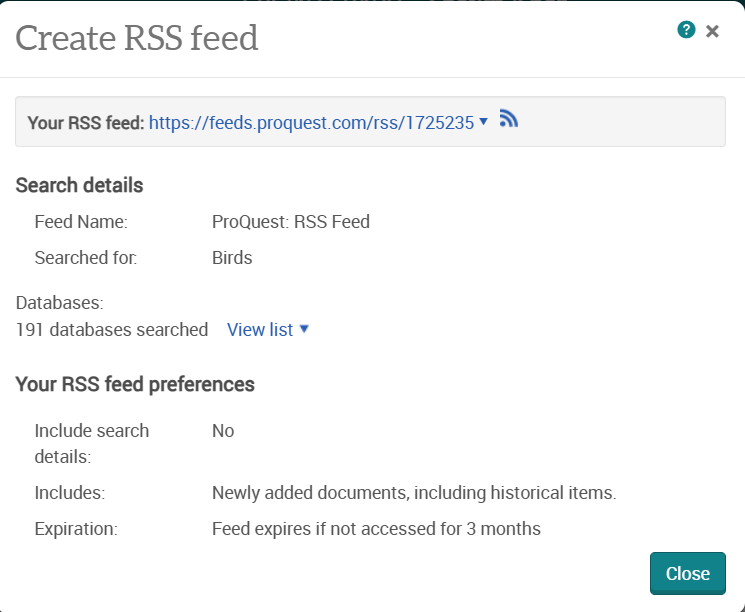Select the 'ProQuest: RSS Feed' feed name text

click(x=291, y=222)
